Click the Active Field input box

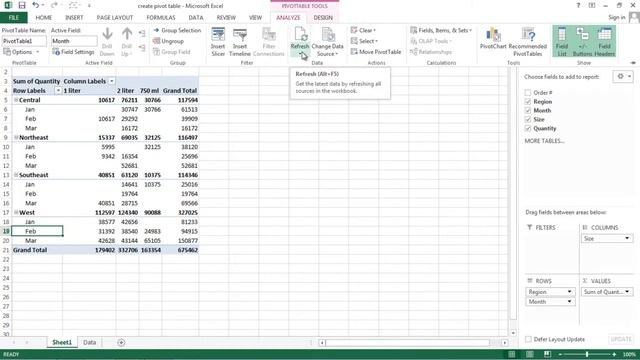tap(74, 41)
